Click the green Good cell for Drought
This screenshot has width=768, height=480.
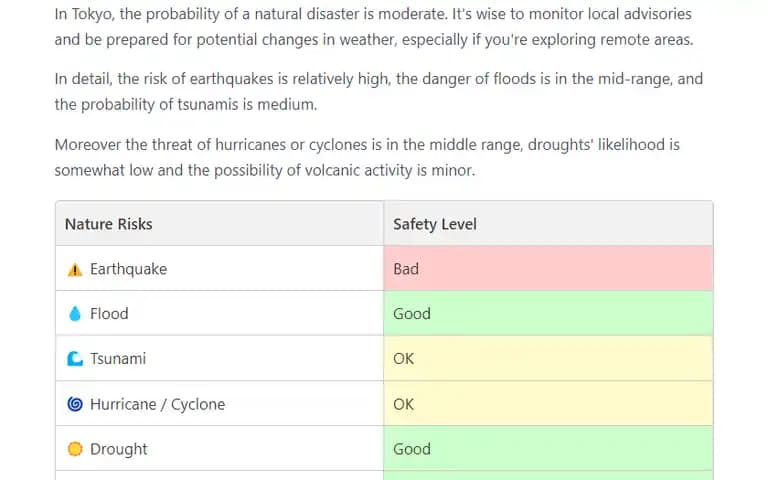(548, 449)
